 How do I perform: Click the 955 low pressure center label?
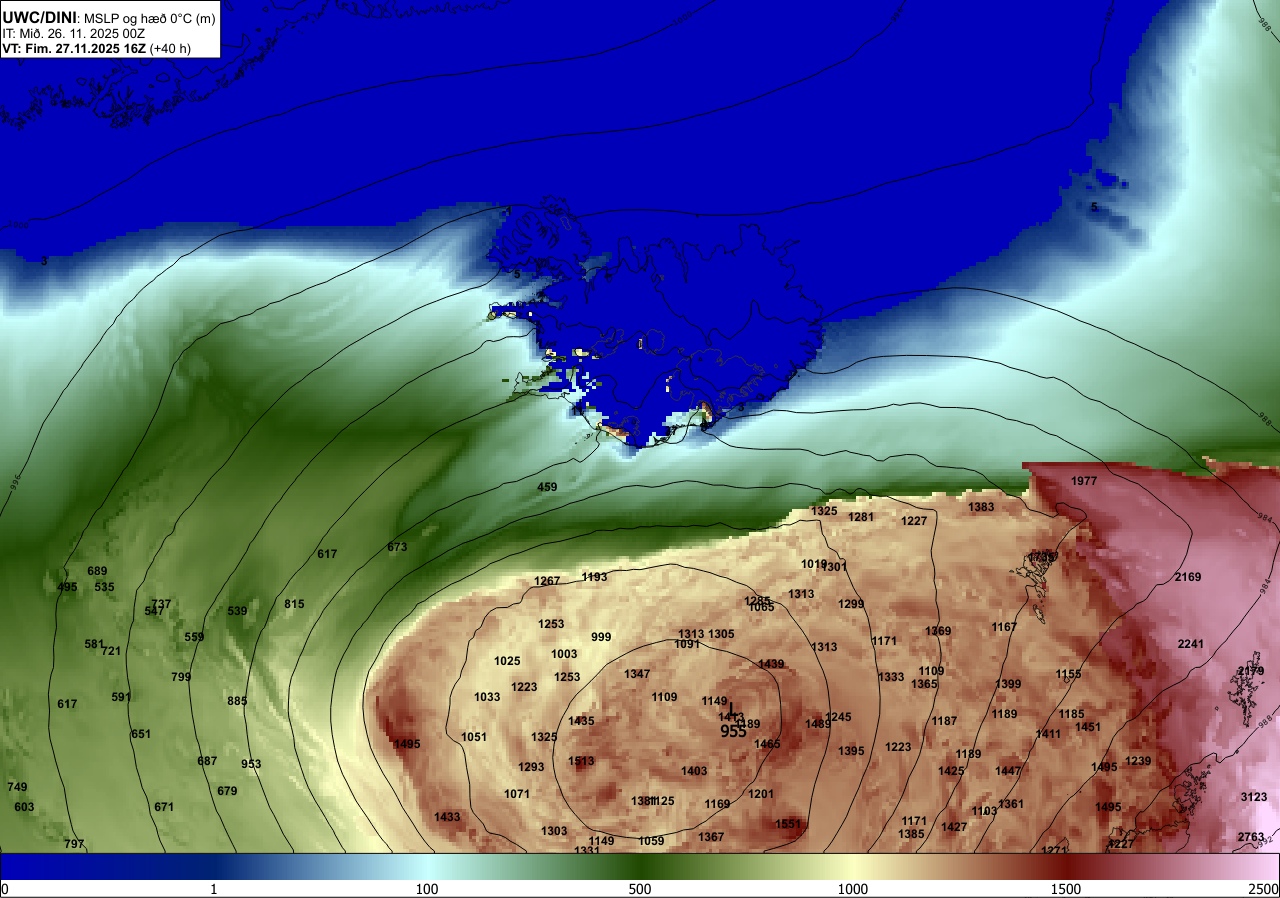[x=733, y=731]
